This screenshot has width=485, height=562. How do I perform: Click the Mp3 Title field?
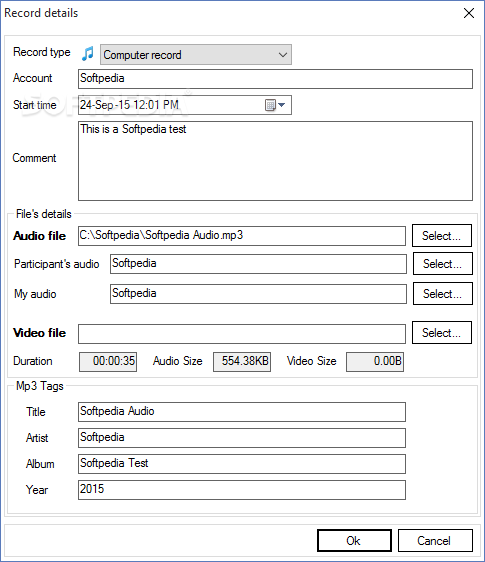242,412
